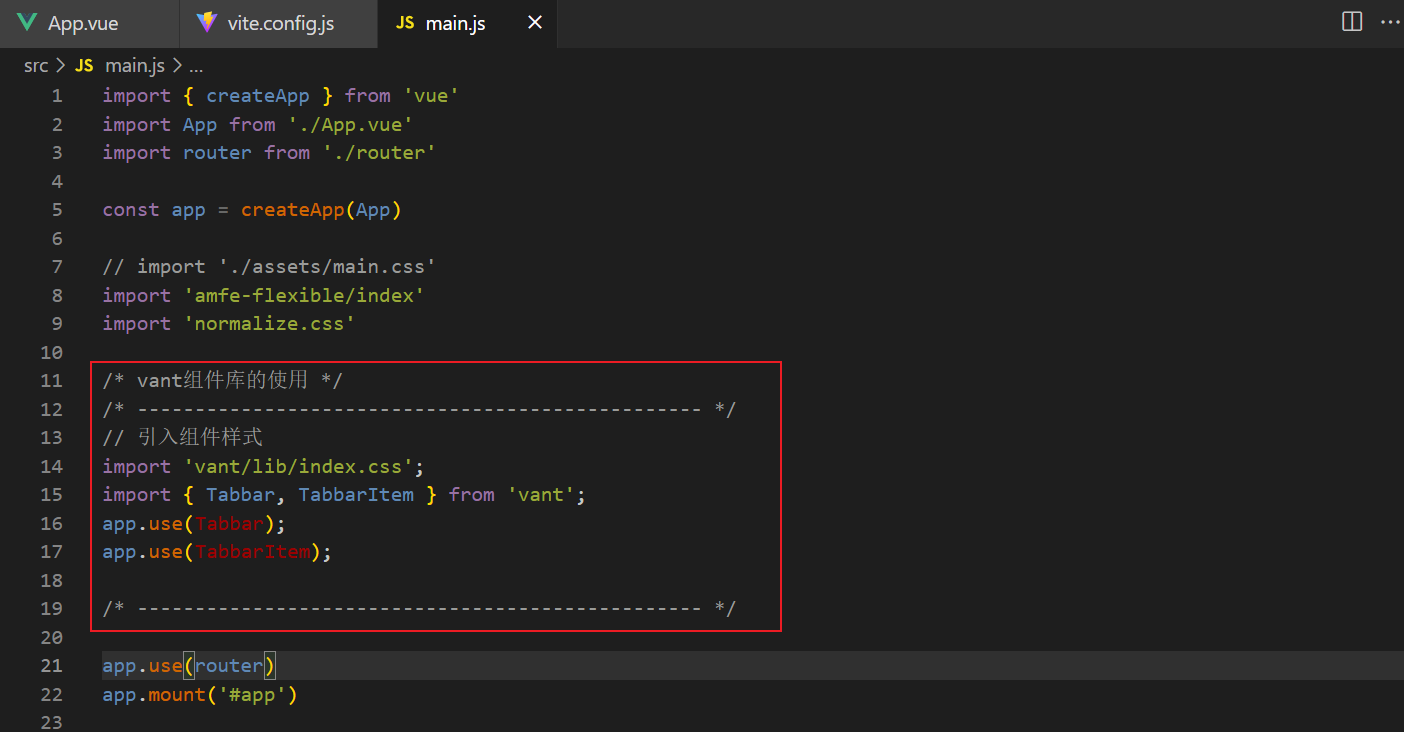Click 'amfe-flexible/index' import string

click(304, 296)
